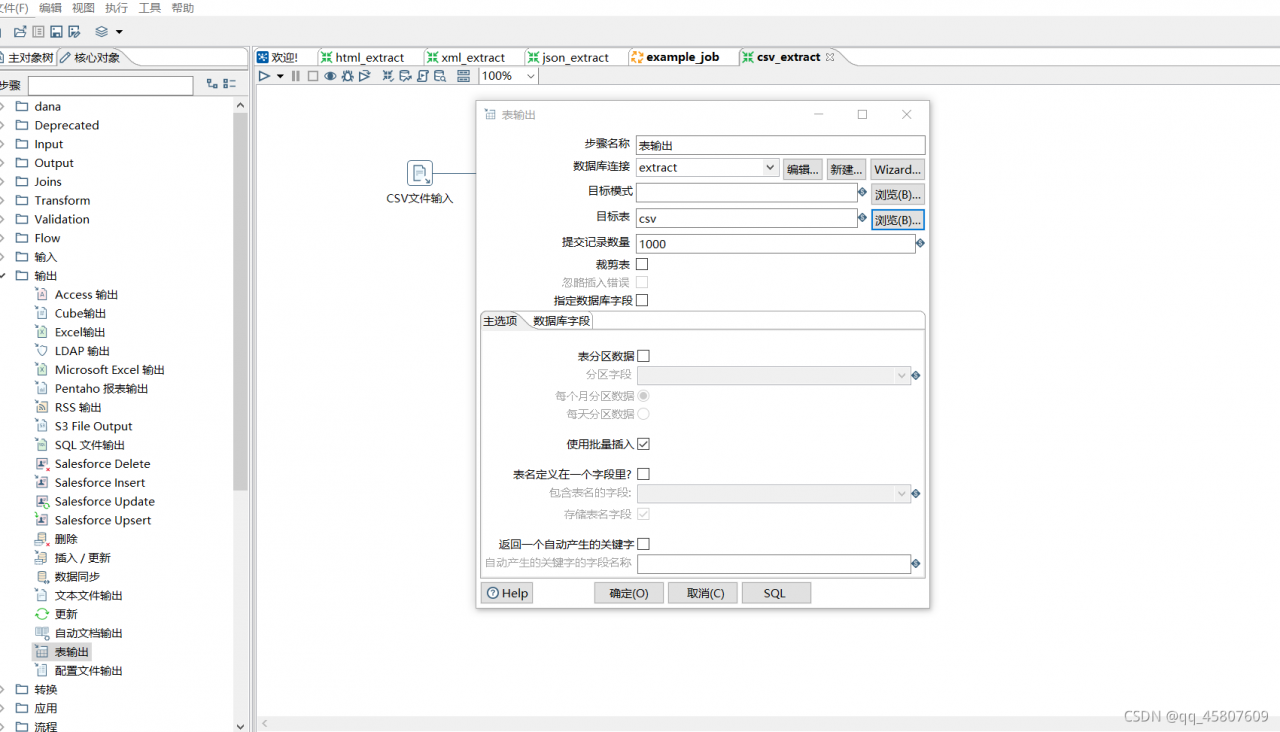1280x732 pixels.
Task: Click the 提交记录数量 input field
Action: 775,243
